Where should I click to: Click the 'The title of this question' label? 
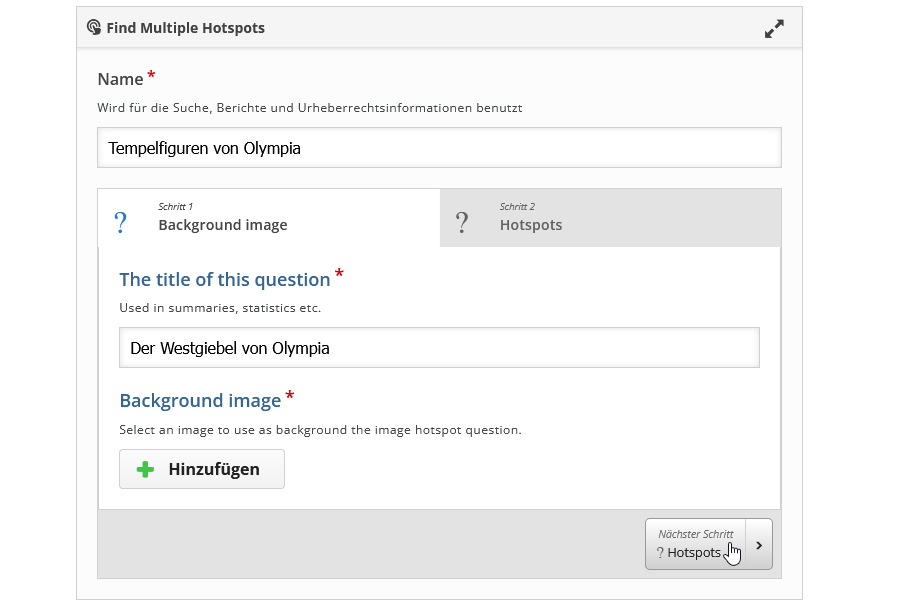(x=224, y=280)
